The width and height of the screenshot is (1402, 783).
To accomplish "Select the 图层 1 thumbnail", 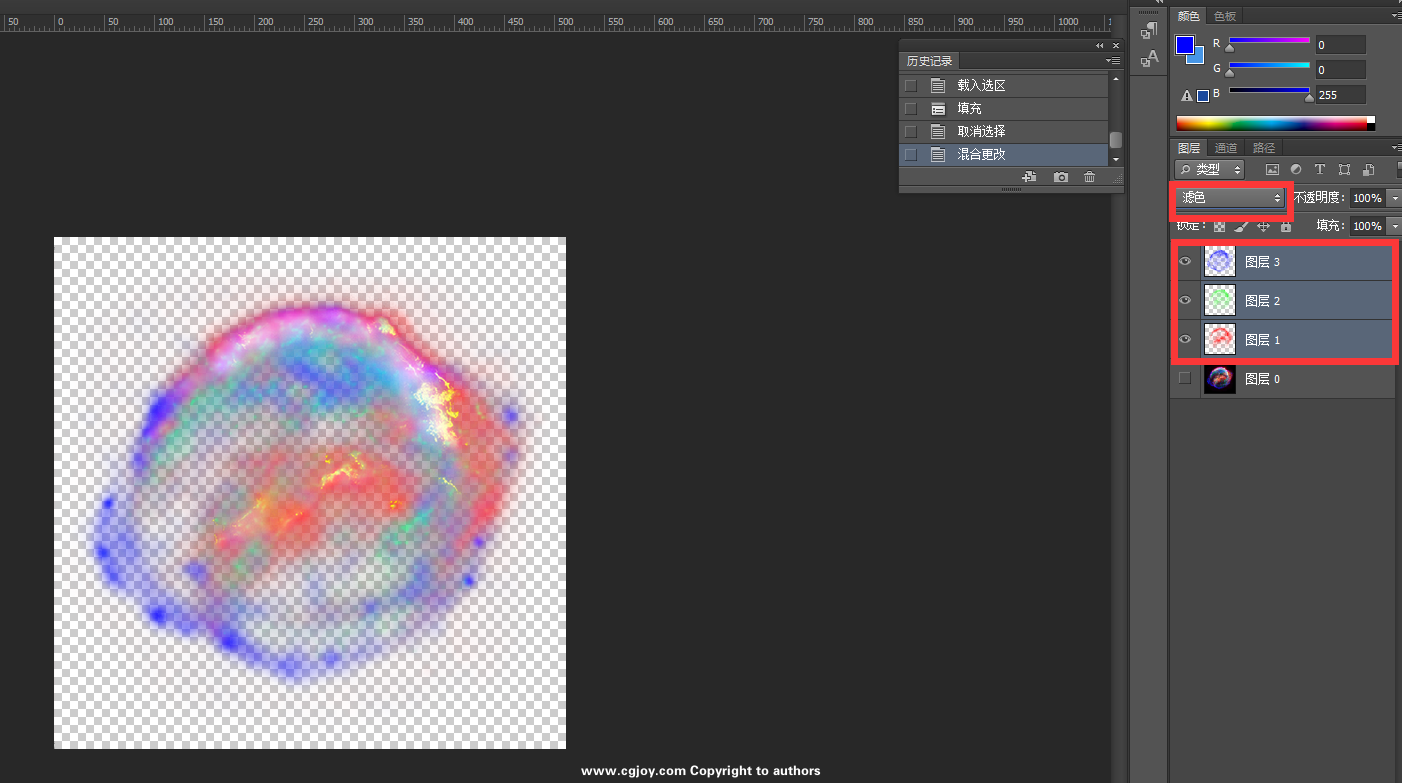I will click(x=1220, y=340).
